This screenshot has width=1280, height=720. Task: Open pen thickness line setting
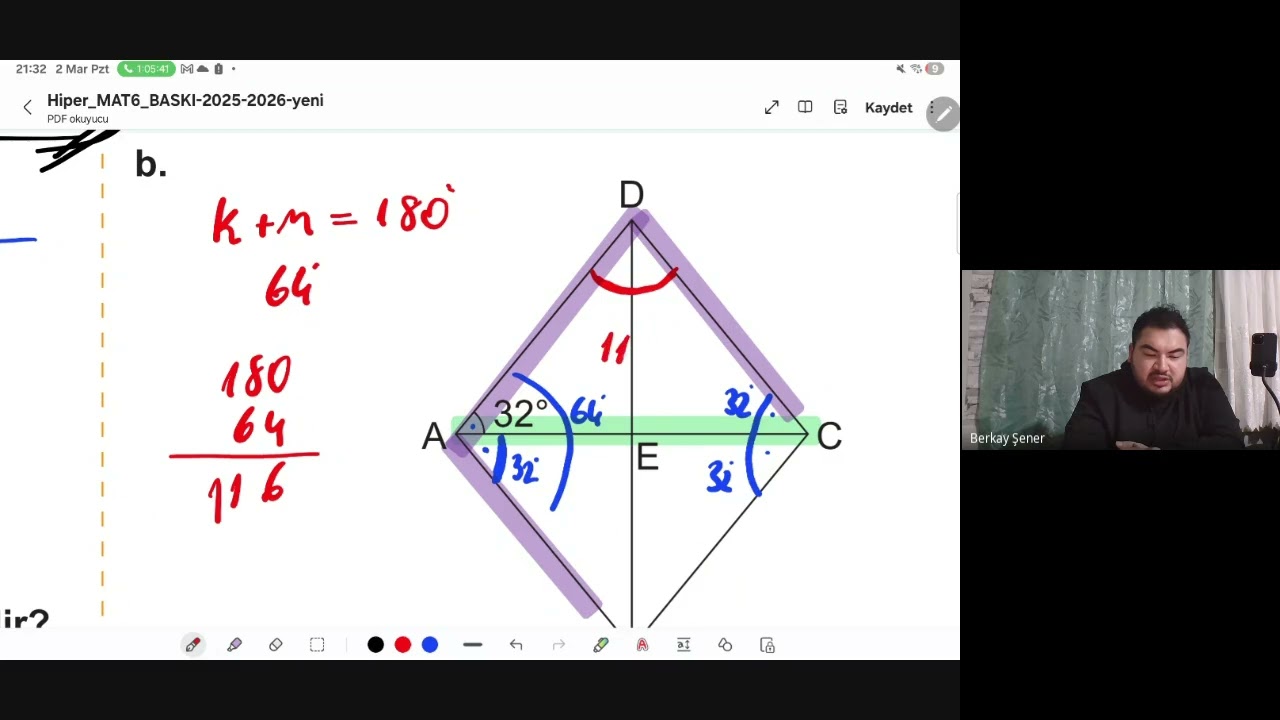coord(473,645)
